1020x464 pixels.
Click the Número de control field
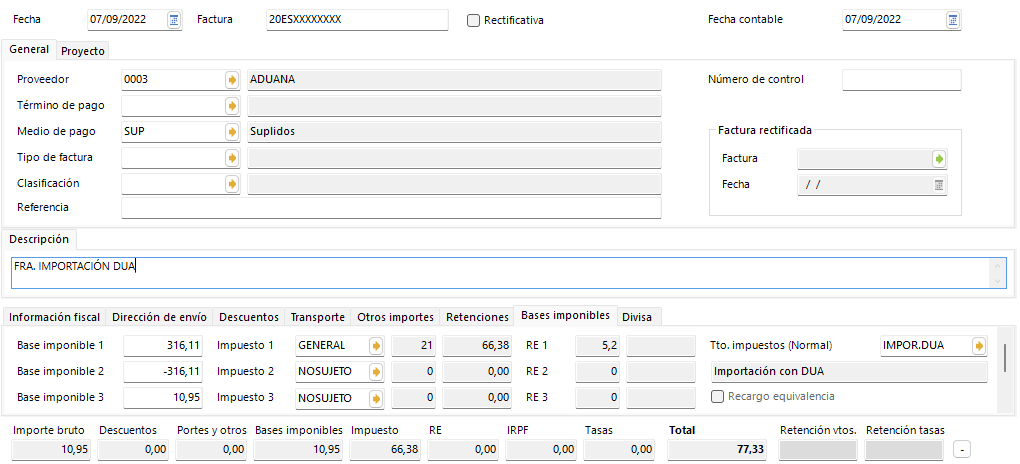(901, 80)
